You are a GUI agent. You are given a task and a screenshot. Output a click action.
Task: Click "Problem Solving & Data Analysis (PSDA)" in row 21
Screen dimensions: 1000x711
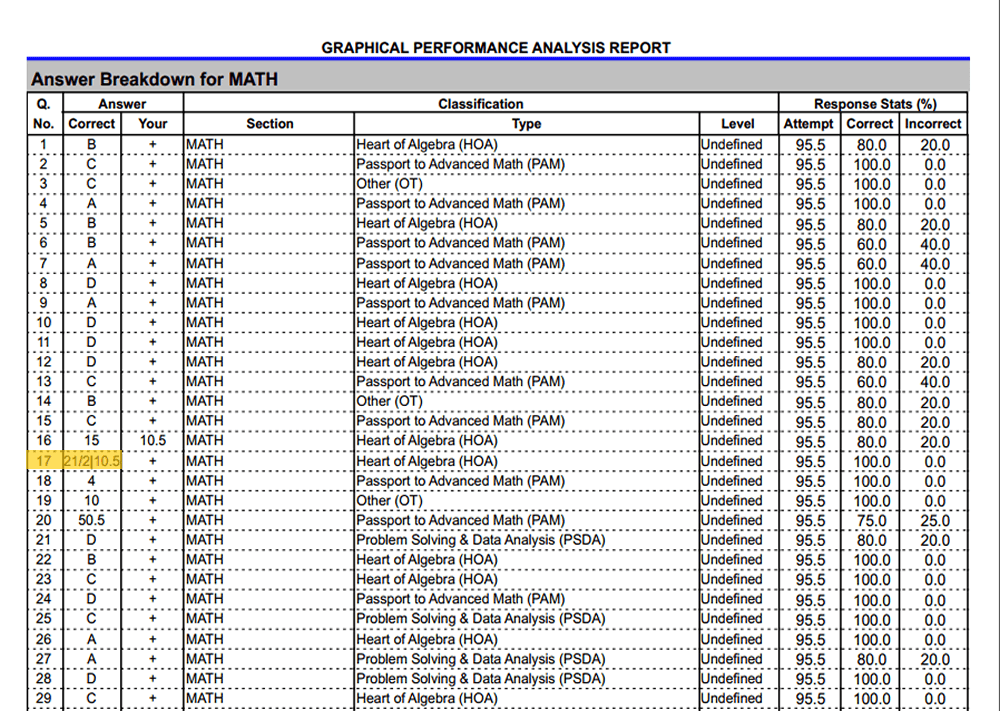pos(480,540)
